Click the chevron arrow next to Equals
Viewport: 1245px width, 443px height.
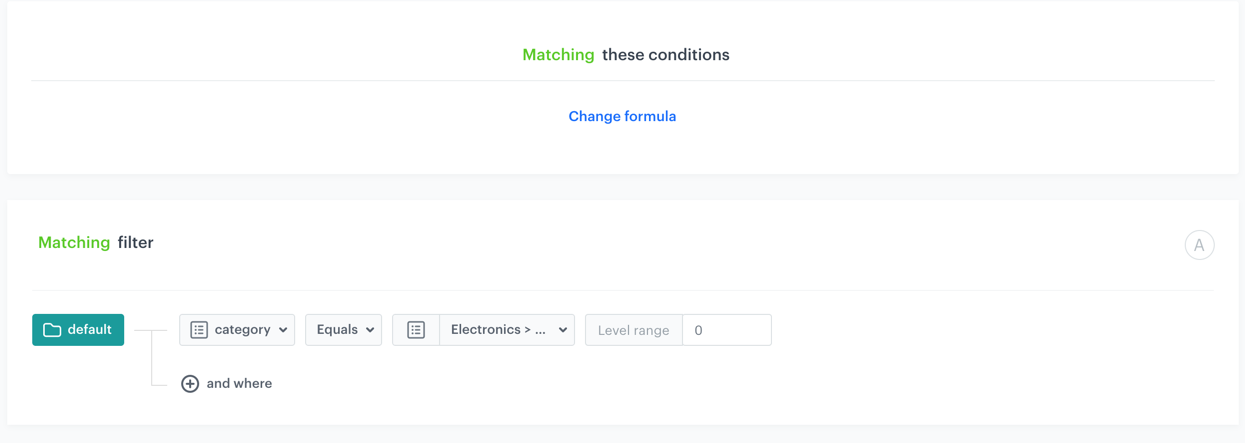click(x=370, y=330)
